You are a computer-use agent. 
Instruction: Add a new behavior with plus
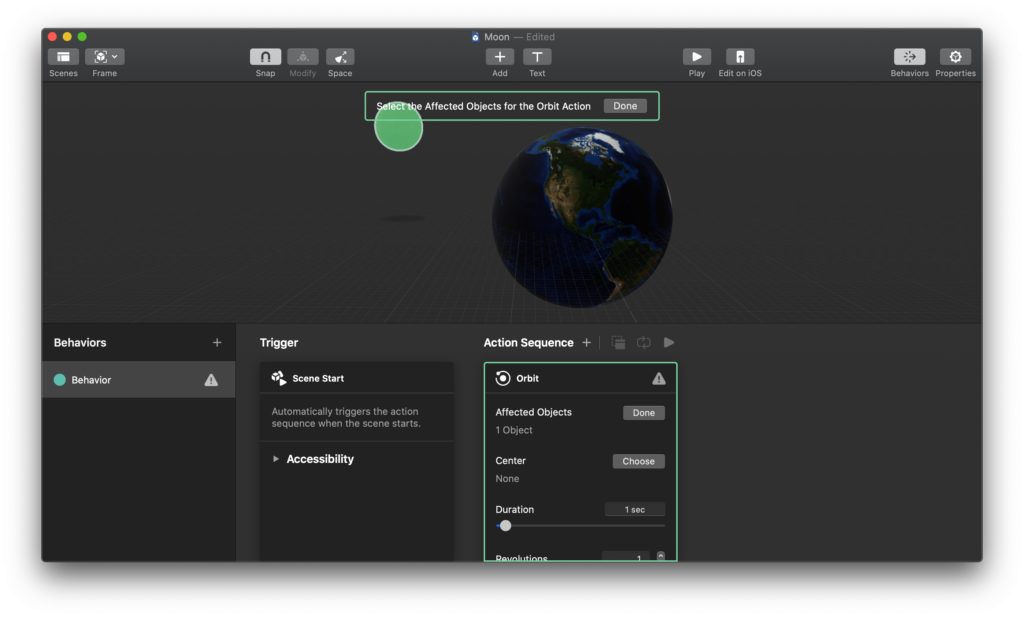(x=217, y=343)
